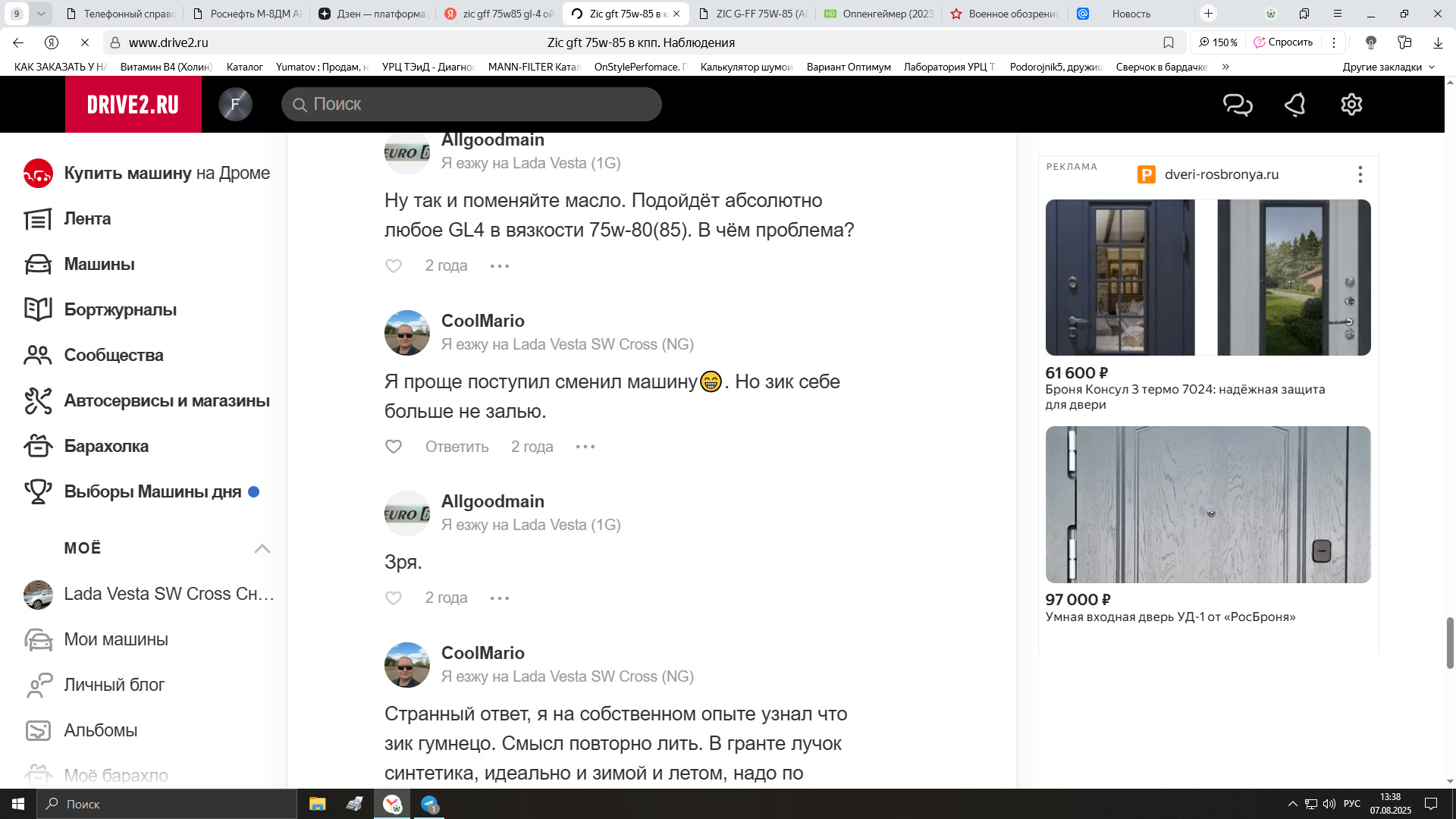Open CoolMario's profile name link
The width and height of the screenshot is (1456, 819).
point(482,321)
